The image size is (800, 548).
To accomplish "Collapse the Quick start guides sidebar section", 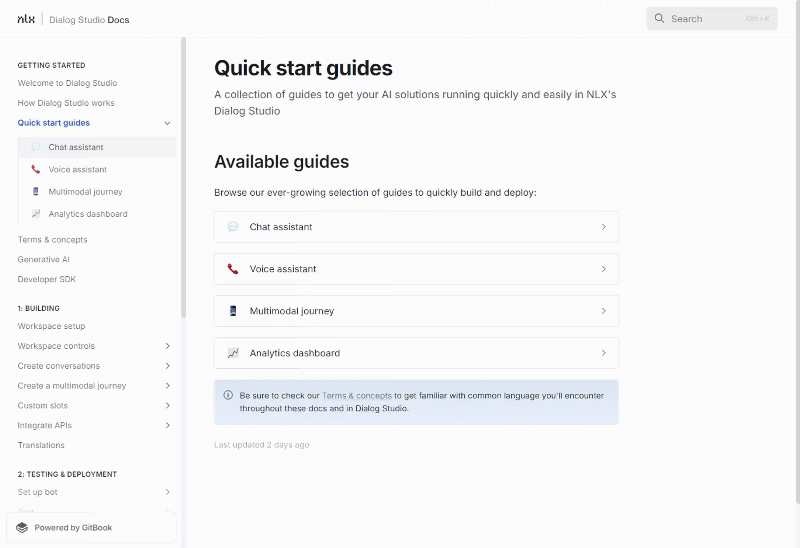I will pyautogui.click(x=167, y=123).
